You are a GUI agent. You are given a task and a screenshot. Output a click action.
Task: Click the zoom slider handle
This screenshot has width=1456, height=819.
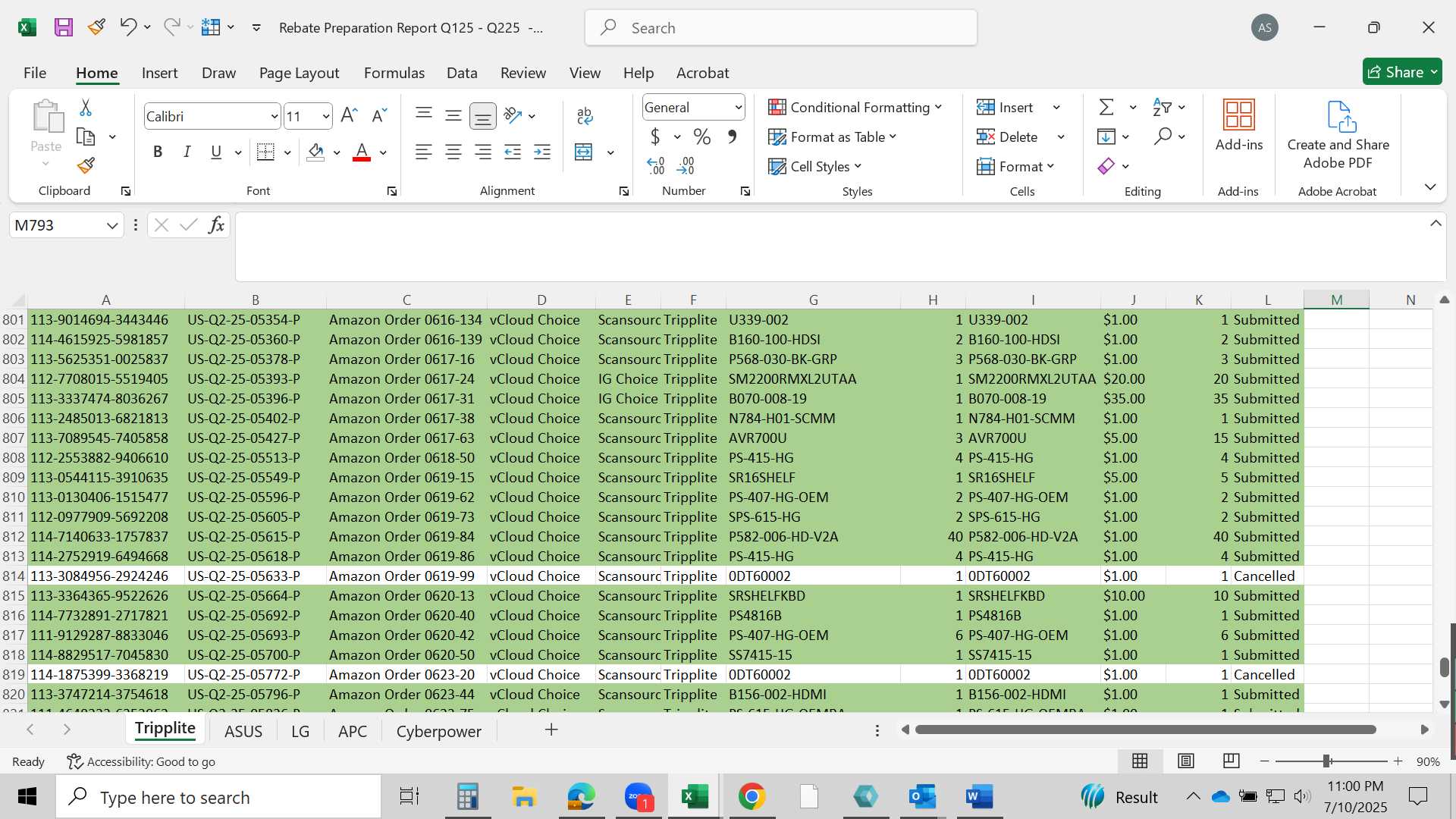click(x=1326, y=761)
